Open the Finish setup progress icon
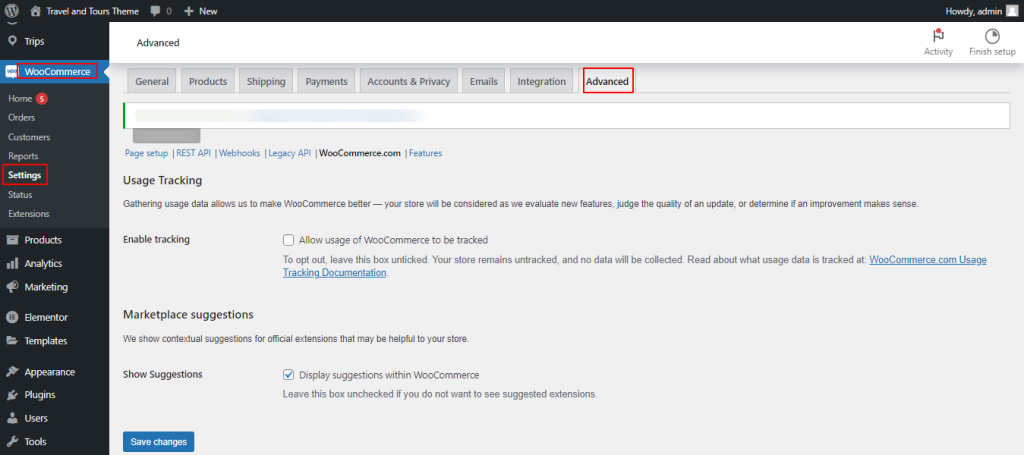Screen dimensions: 1024x455 (991, 36)
